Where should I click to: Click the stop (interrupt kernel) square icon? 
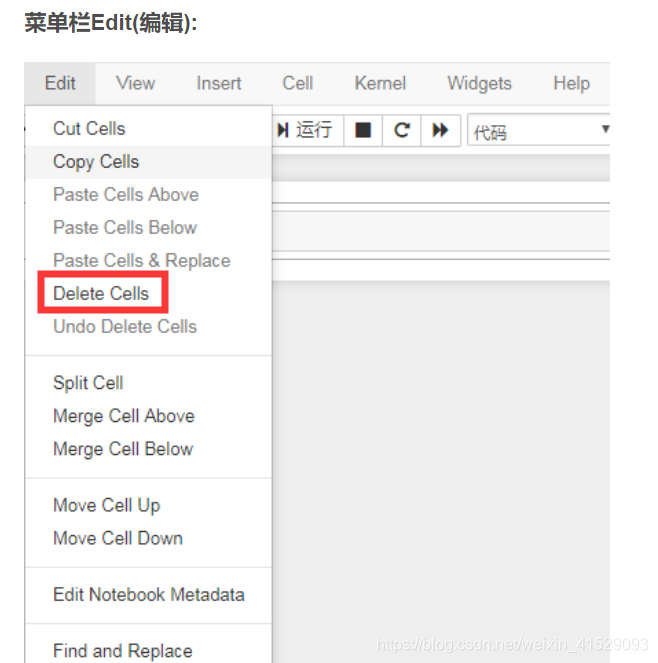click(x=363, y=130)
